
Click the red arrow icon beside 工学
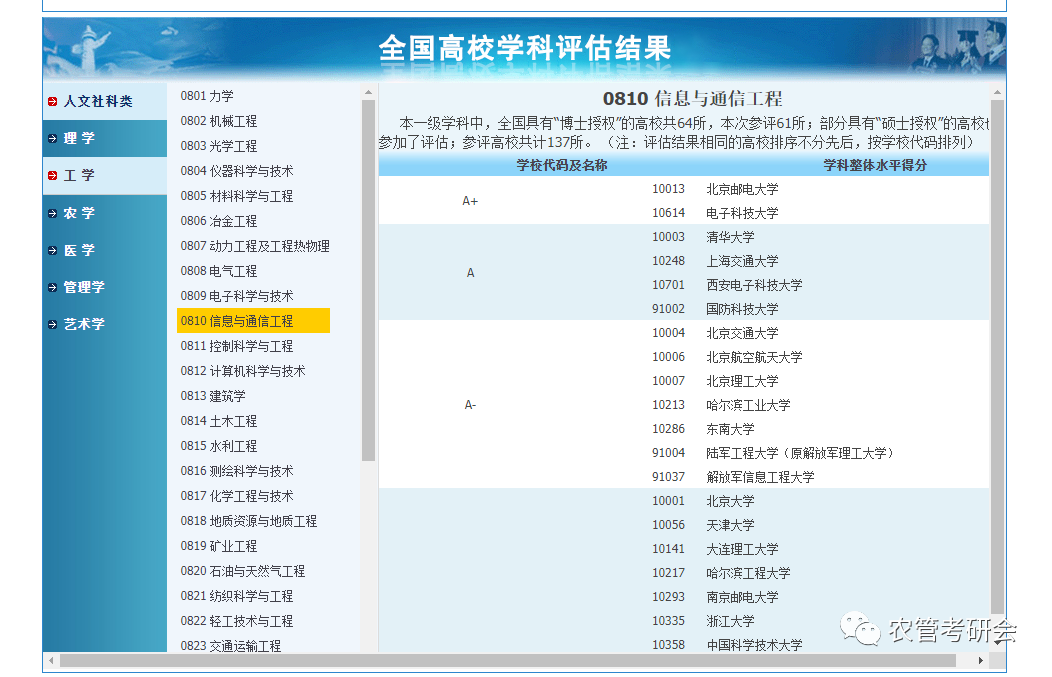click(52, 175)
